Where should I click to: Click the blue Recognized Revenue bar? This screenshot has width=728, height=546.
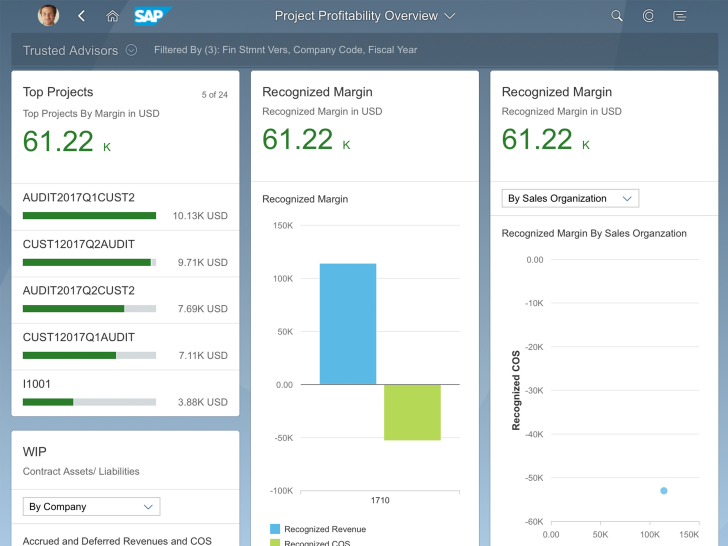click(348, 323)
